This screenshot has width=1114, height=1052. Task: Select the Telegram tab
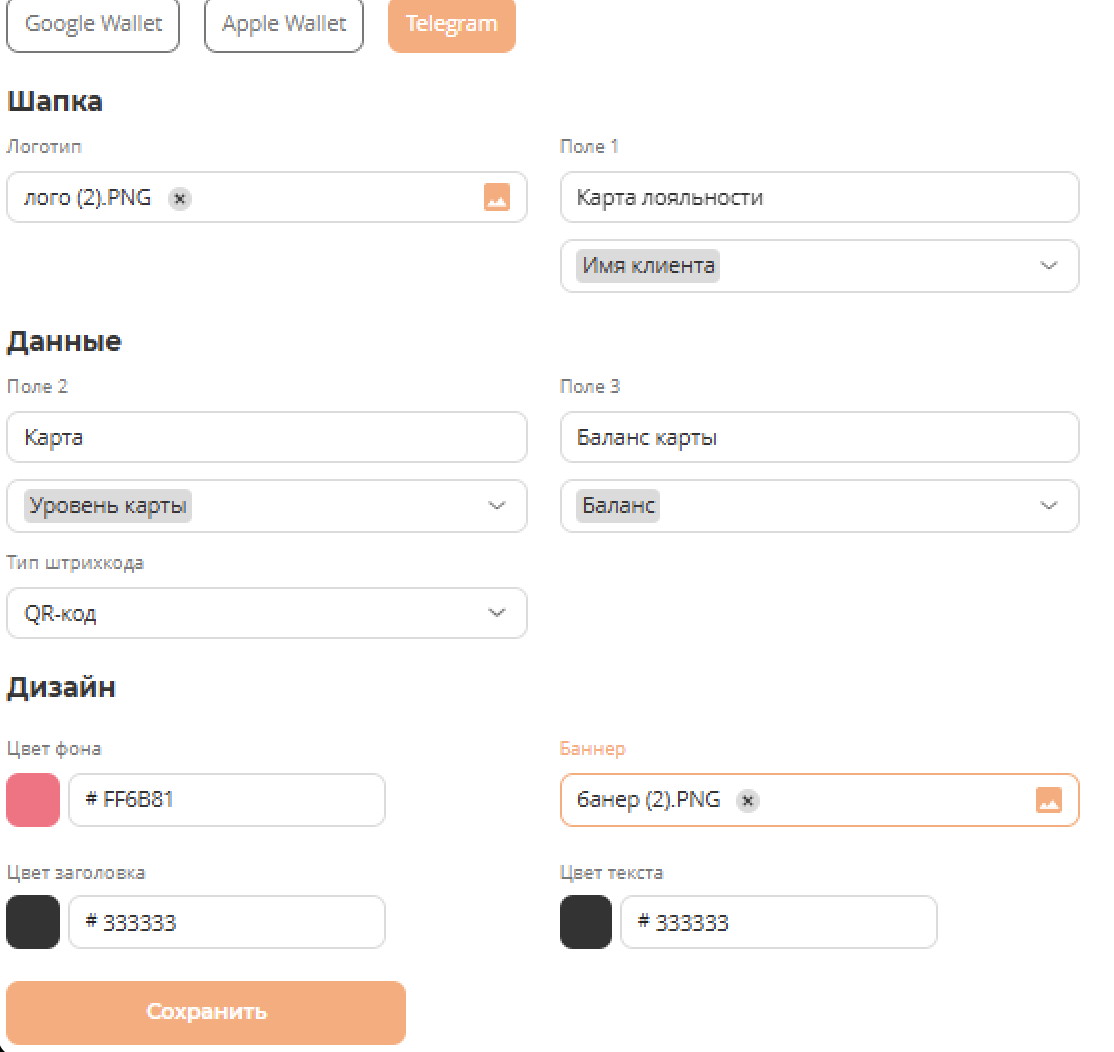(451, 25)
